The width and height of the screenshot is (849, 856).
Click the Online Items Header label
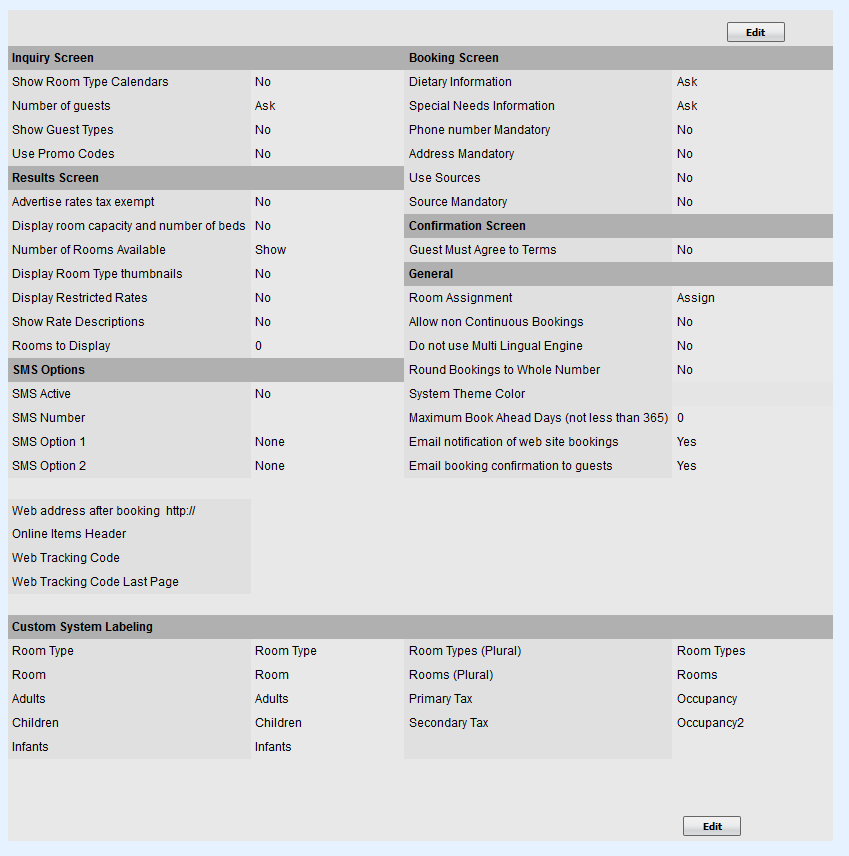(69, 534)
